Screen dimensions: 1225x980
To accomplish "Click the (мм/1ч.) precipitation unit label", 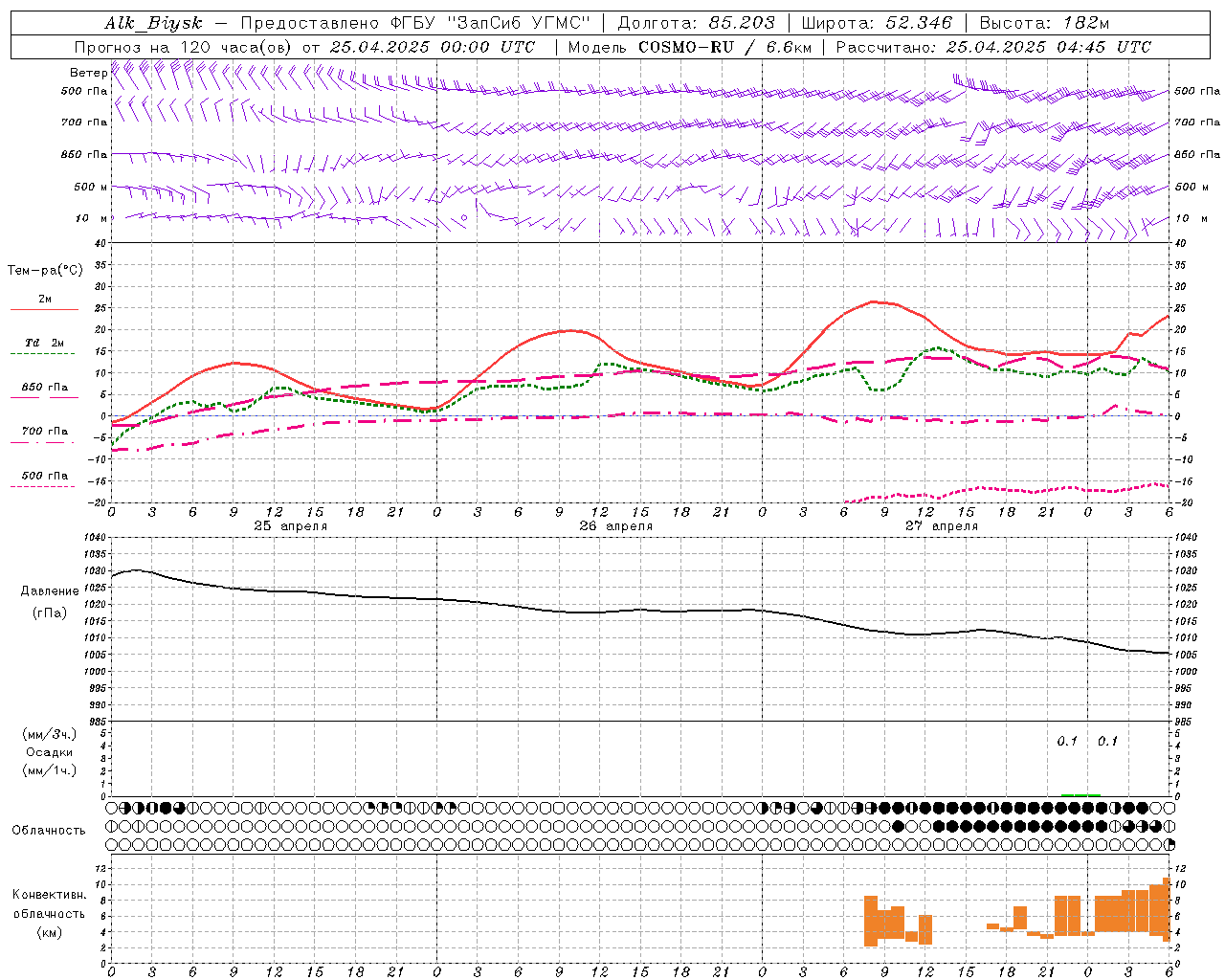I will [x=49, y=770].
